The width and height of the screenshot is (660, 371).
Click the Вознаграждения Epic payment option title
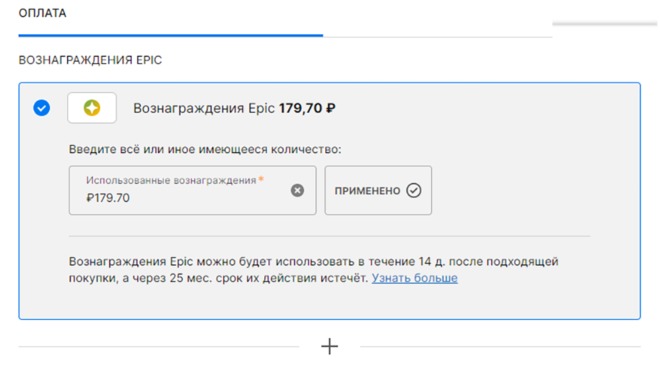[x=204, y=108]
